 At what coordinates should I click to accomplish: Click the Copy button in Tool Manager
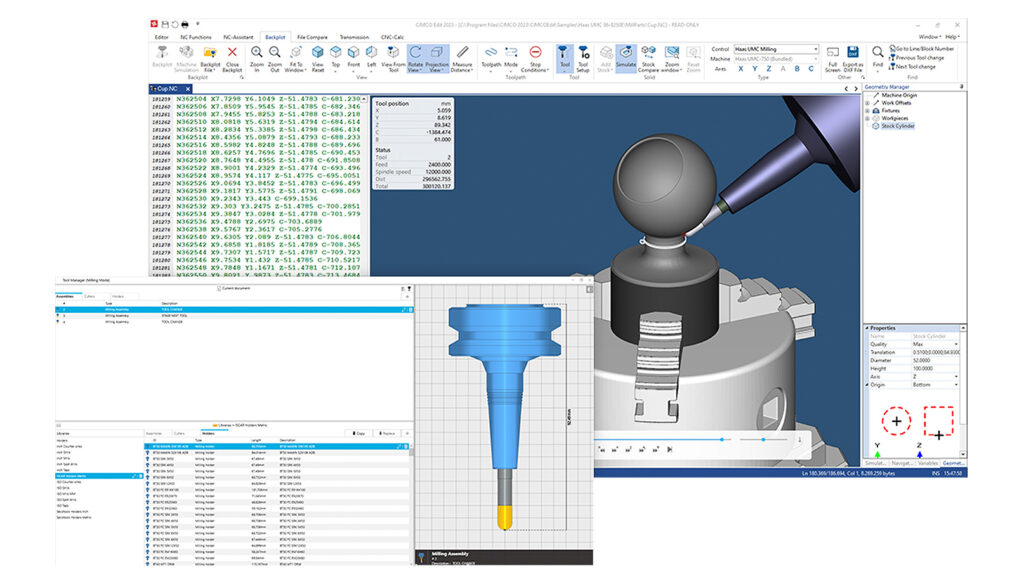(x=359, y=433)
